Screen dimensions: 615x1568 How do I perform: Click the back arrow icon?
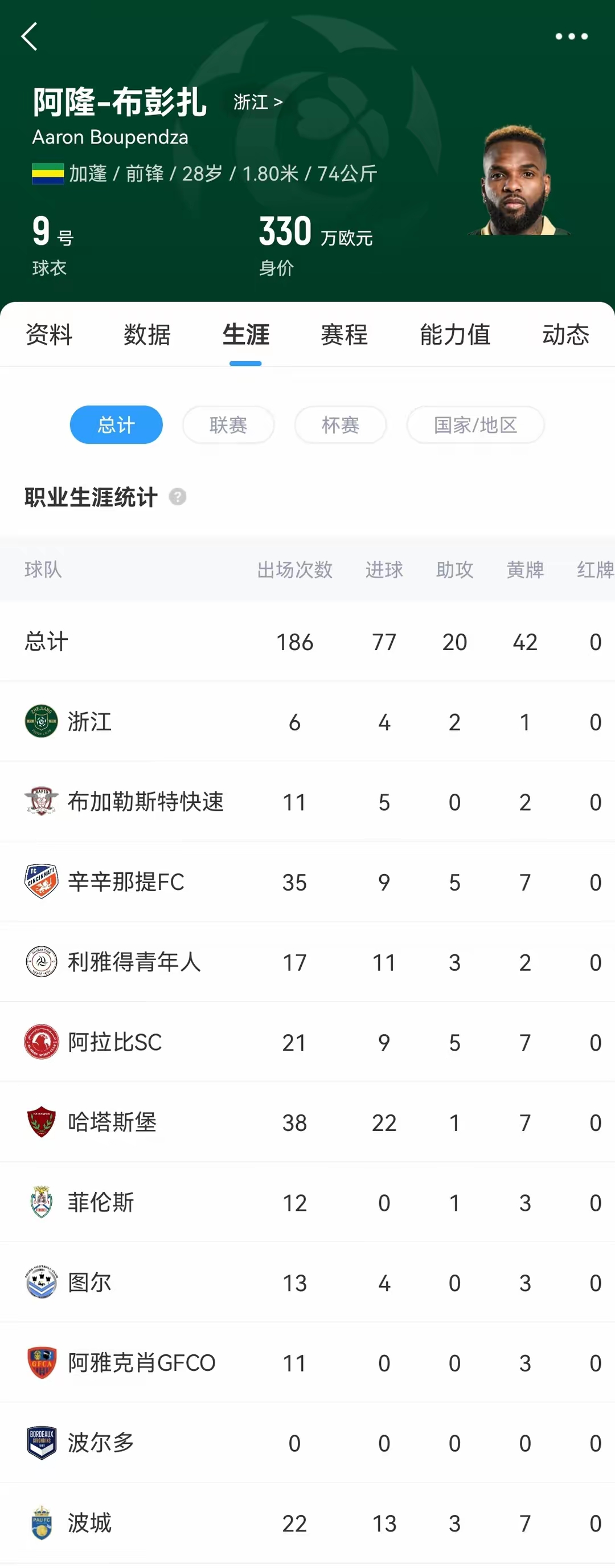point(28,38)
